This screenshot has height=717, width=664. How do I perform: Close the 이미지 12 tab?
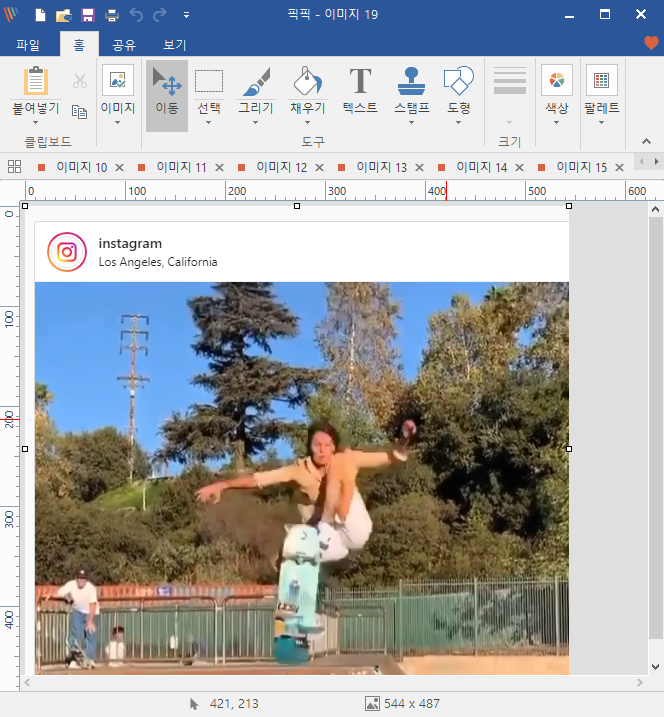[320, 167]
